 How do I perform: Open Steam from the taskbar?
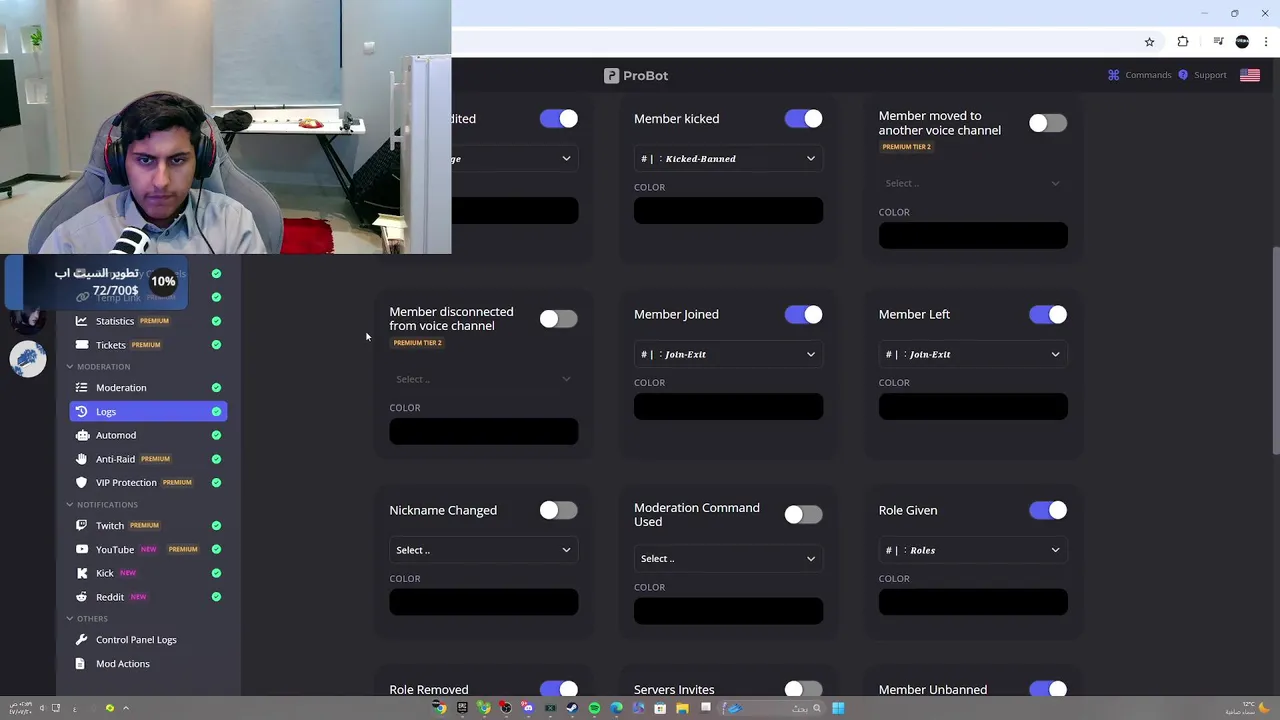tap(572, 708)
